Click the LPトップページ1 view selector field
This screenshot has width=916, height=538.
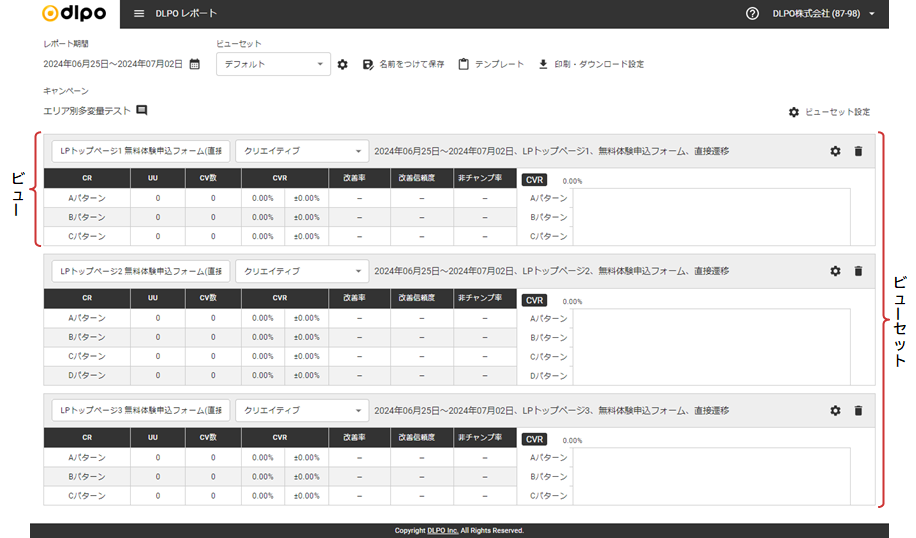tap(141, 151)
